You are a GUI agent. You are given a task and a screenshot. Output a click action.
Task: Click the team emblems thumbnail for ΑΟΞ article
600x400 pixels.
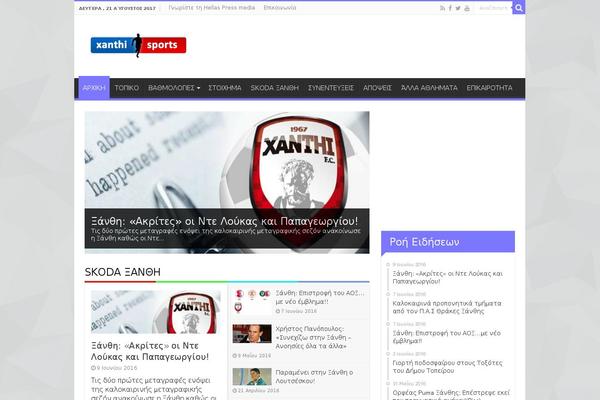coord(252,301)
